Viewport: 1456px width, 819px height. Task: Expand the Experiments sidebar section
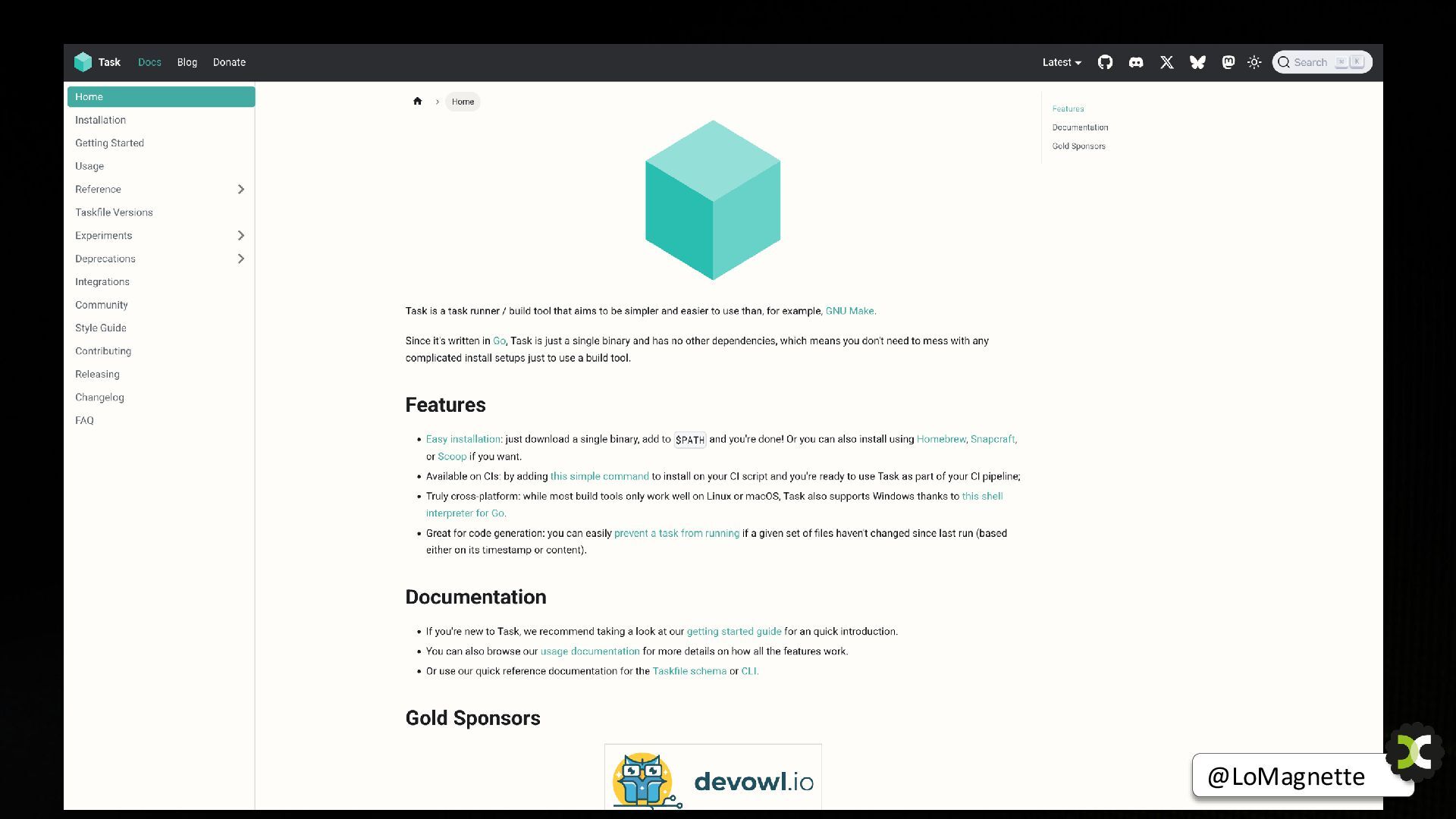coord(240,235)
